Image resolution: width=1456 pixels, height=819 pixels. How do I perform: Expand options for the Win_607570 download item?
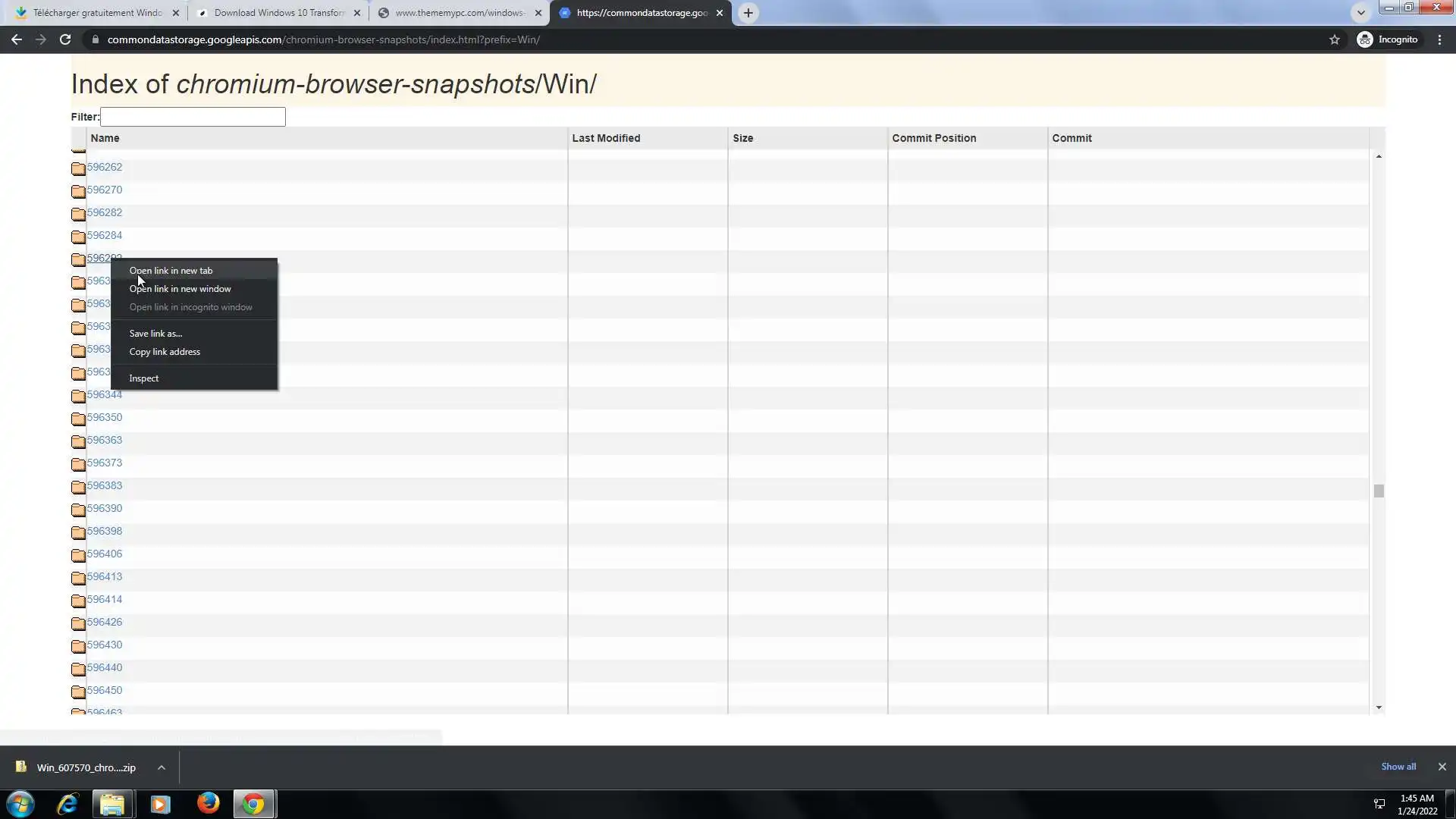[162, 767]
